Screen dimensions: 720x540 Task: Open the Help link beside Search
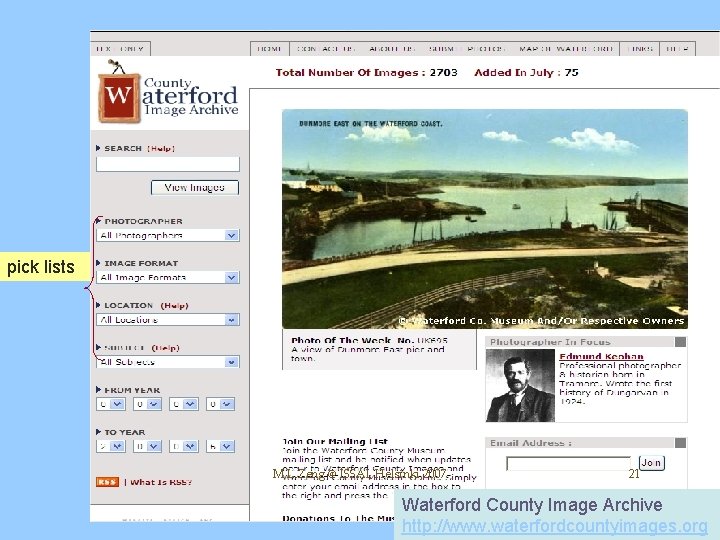(161, 148)
